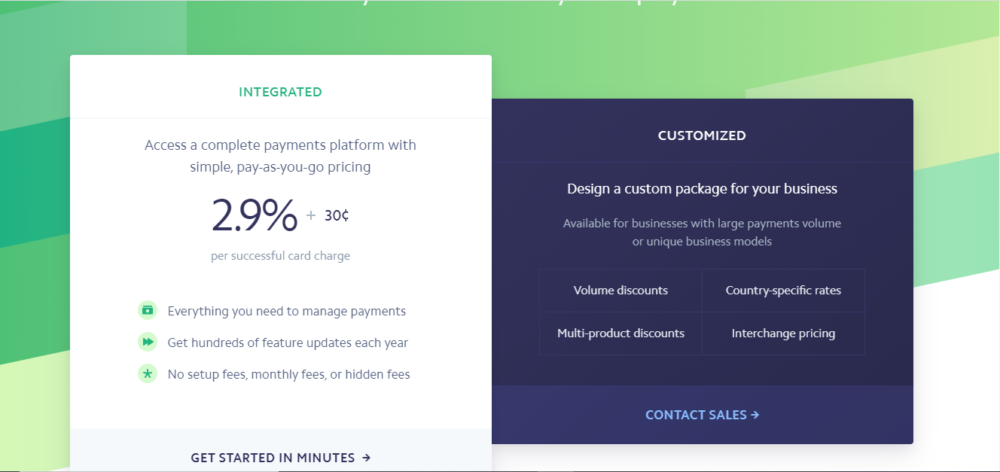Pick the 'Interchange pricing' cell
This screenshot has width=1000, height=472.
click(x=783, y=333)
